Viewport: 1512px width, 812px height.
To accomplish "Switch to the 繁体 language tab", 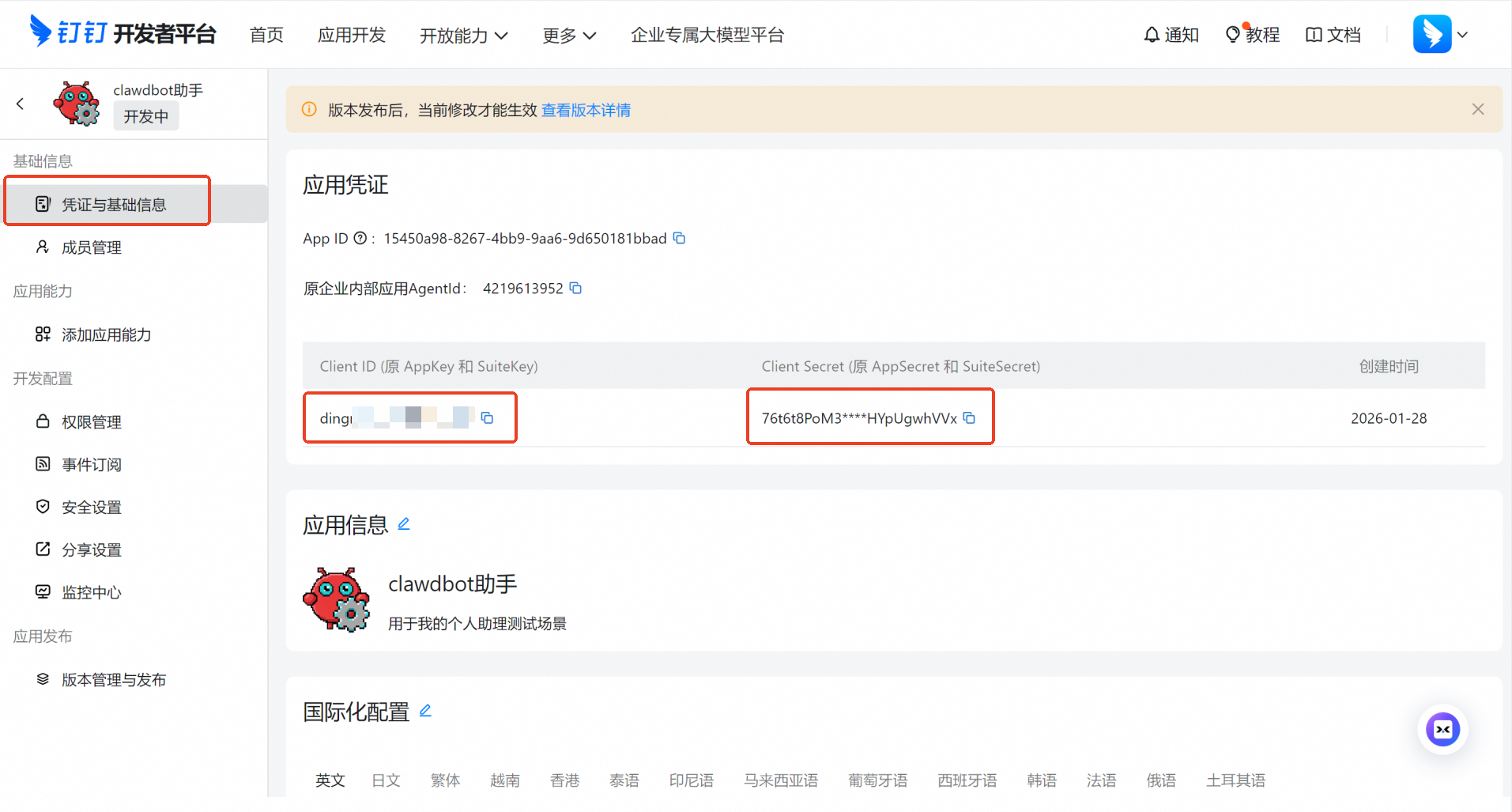I will click(x=446, y=780).
